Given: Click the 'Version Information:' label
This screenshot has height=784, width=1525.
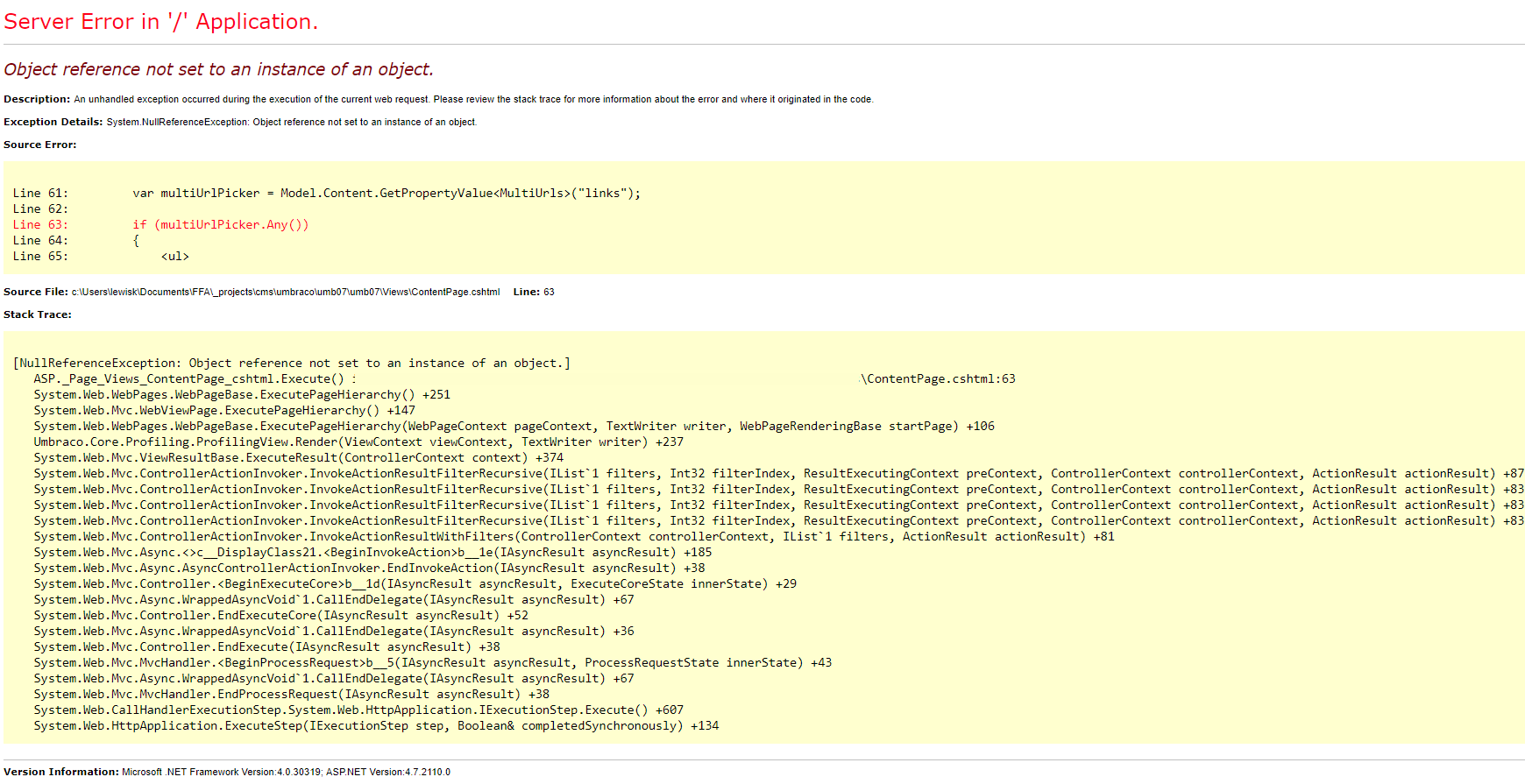Looking at the screenshot, I should tap(61, 772).
